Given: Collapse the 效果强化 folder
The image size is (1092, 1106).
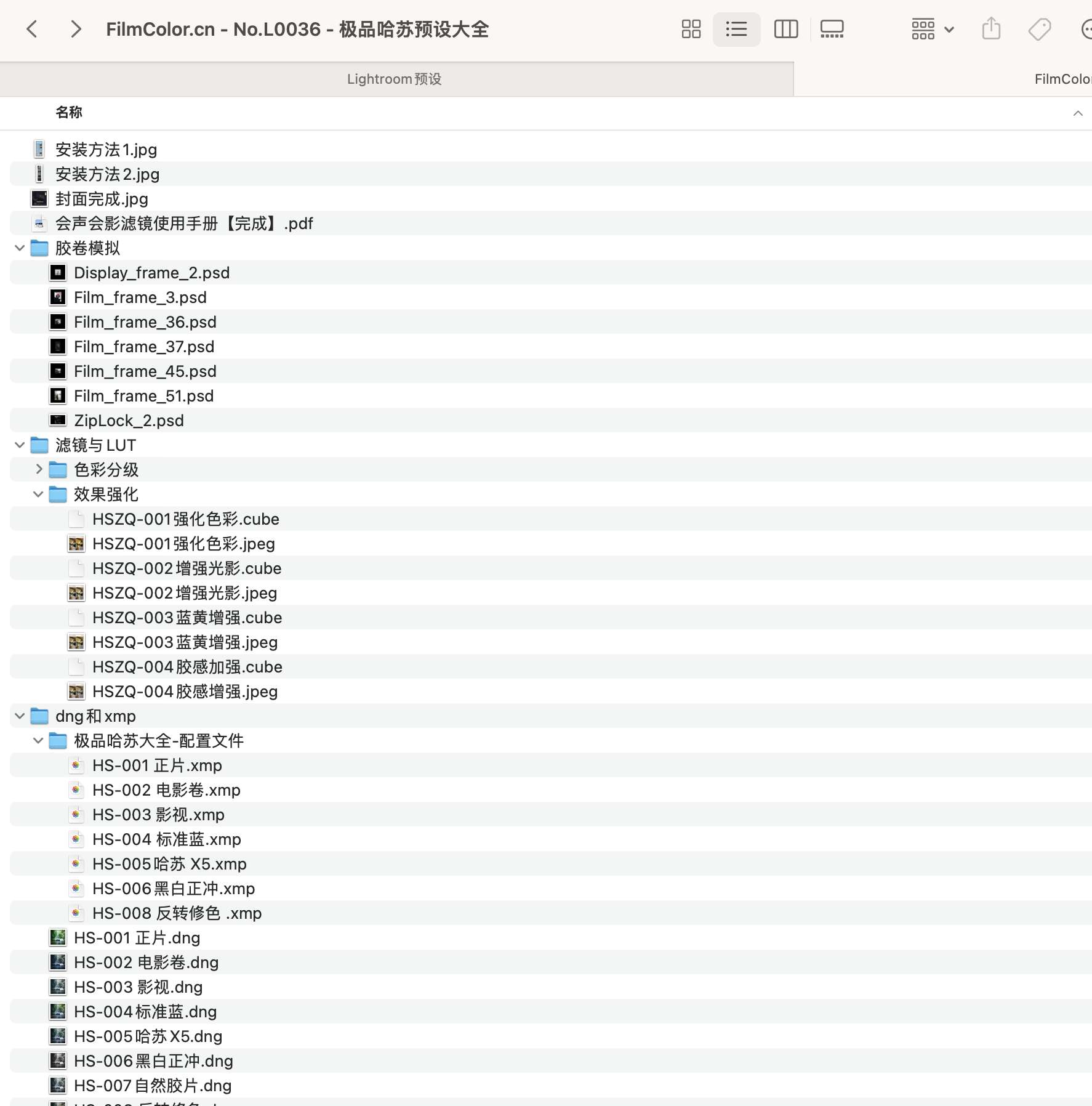Looking at the screenshot, I should coord(38,494).
